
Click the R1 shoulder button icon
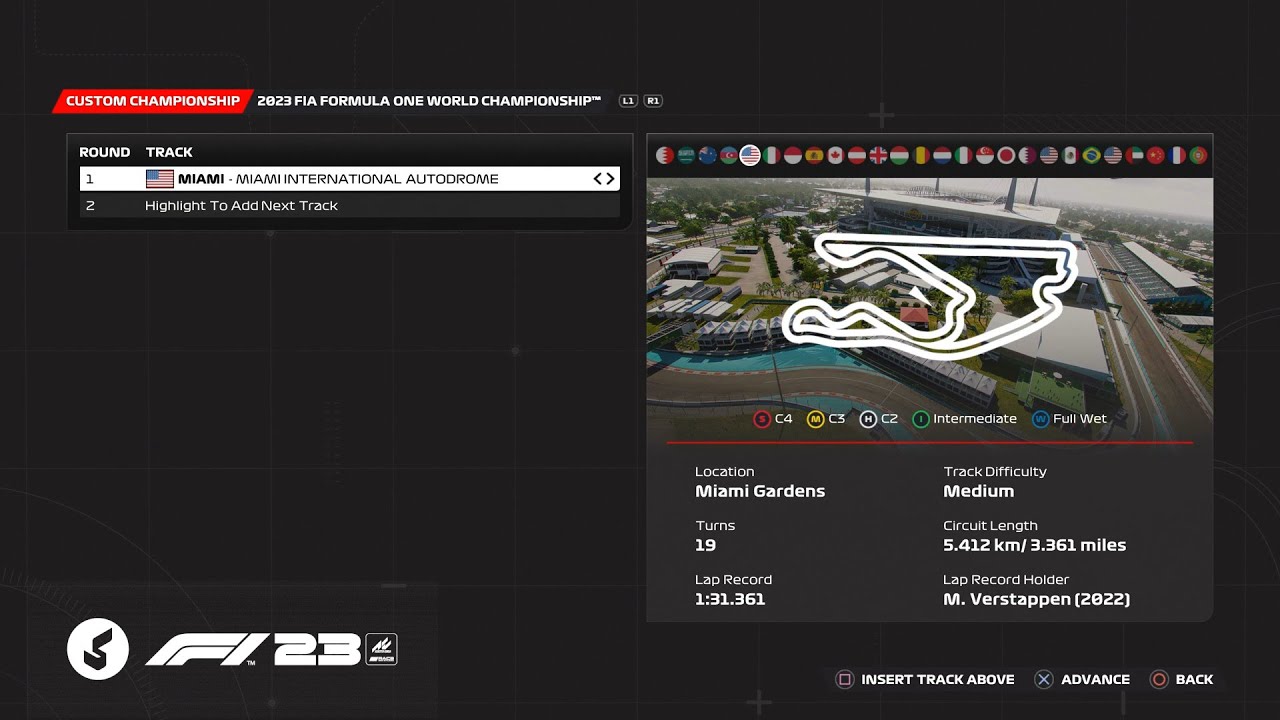[653, 101]
